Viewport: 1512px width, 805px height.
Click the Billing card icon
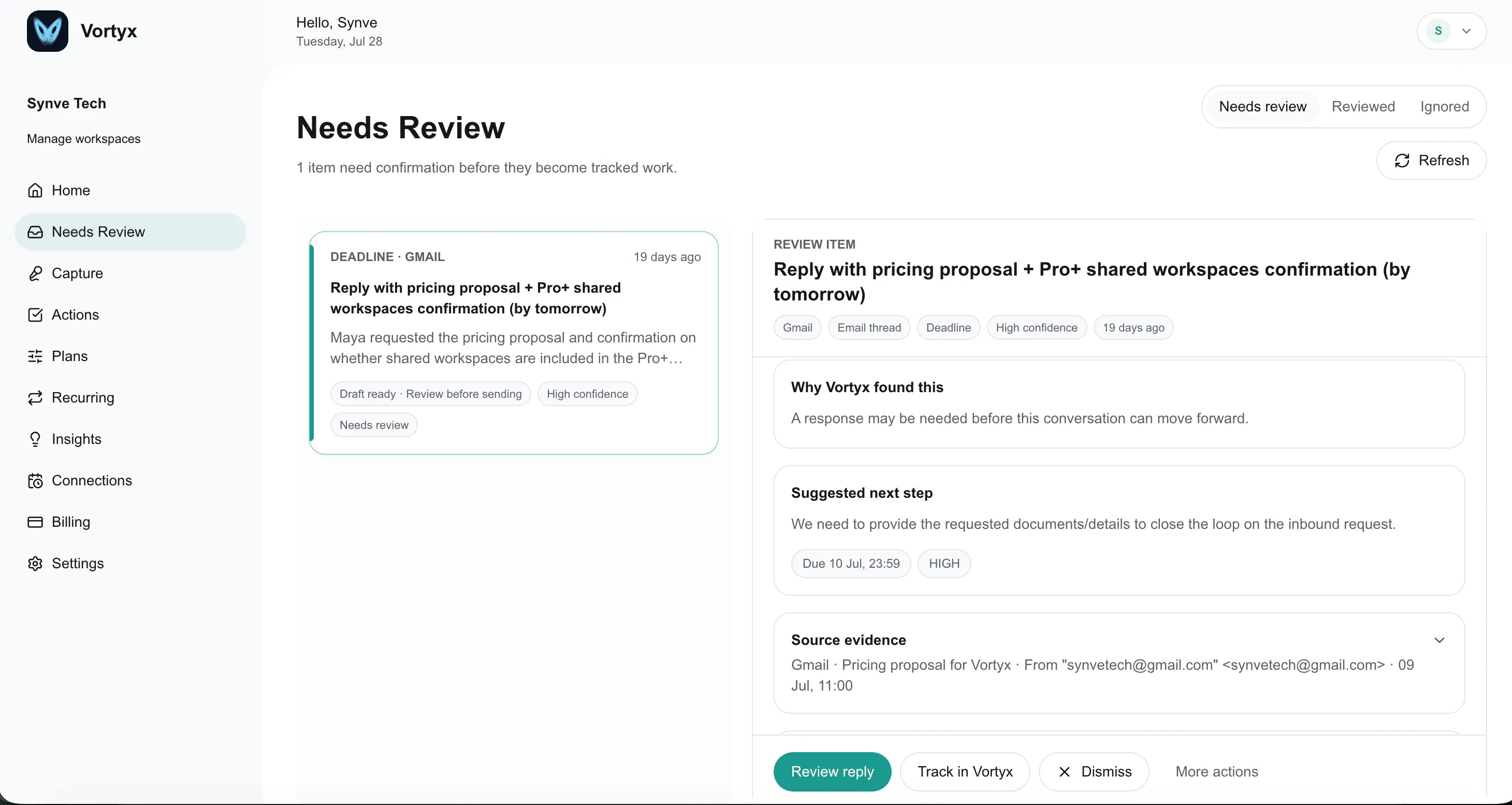(x=35, y=522)
